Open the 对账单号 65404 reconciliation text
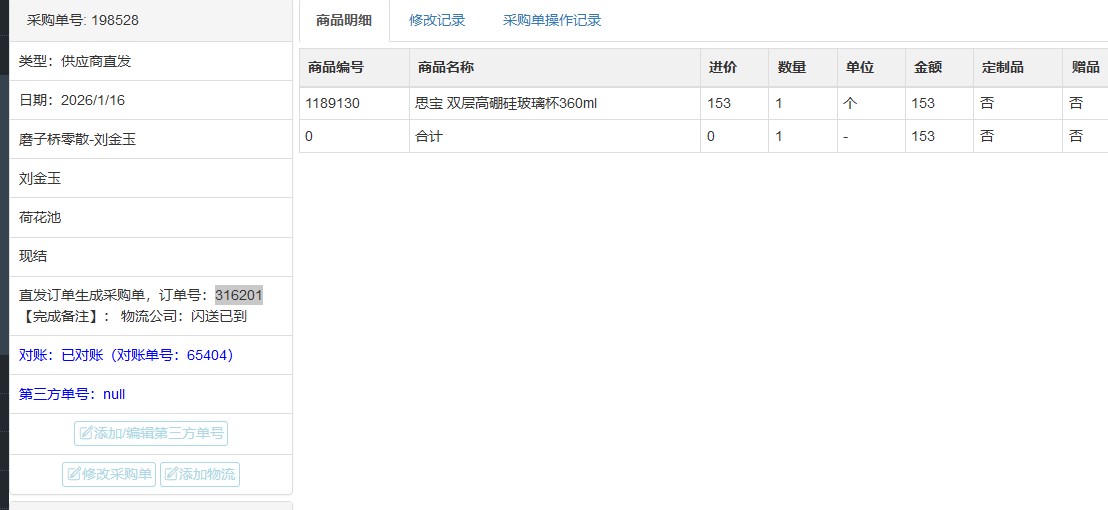Screen dimensions: 1108x510 (x=126, y=355)
